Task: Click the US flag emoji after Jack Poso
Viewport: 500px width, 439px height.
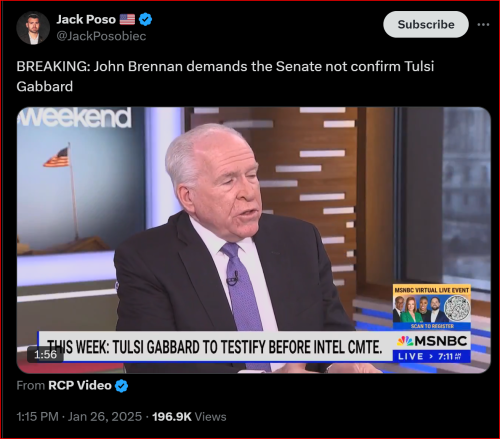Action: click(x=127, y=19)
